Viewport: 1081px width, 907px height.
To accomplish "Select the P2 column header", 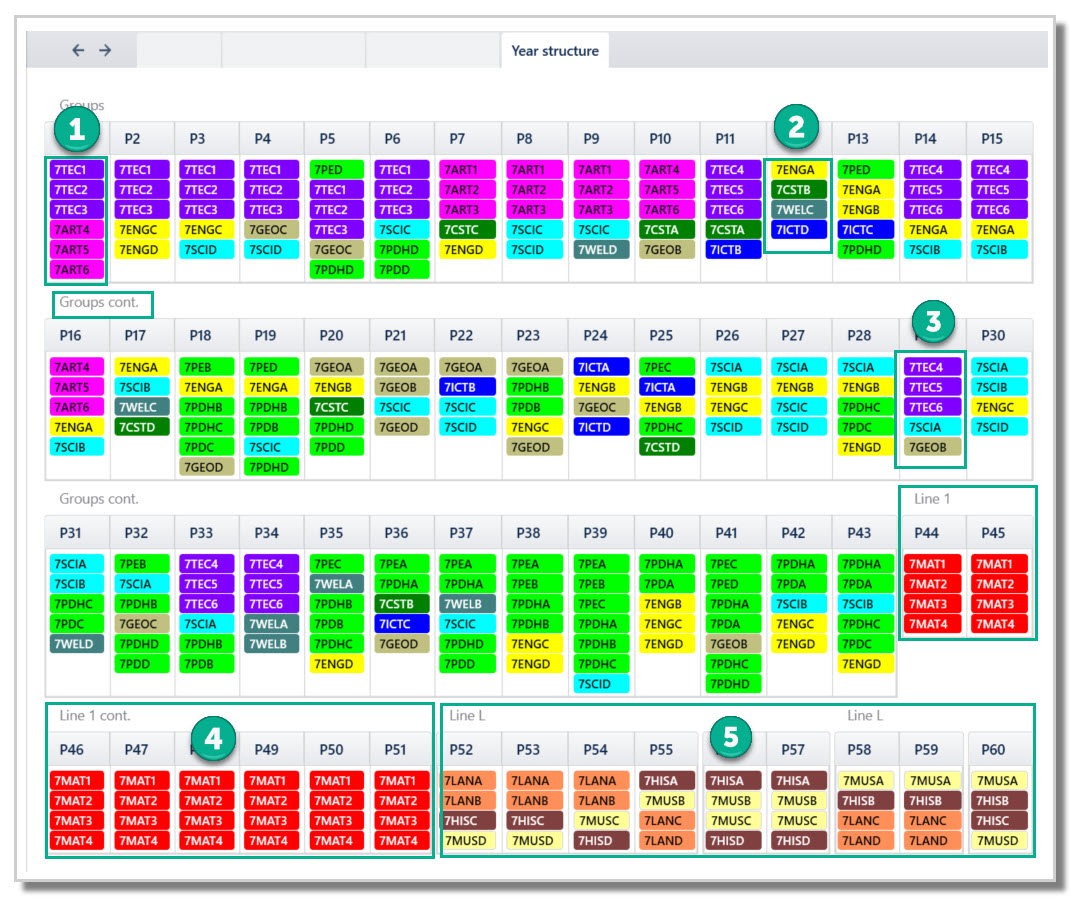I will (x=132, y=139).
